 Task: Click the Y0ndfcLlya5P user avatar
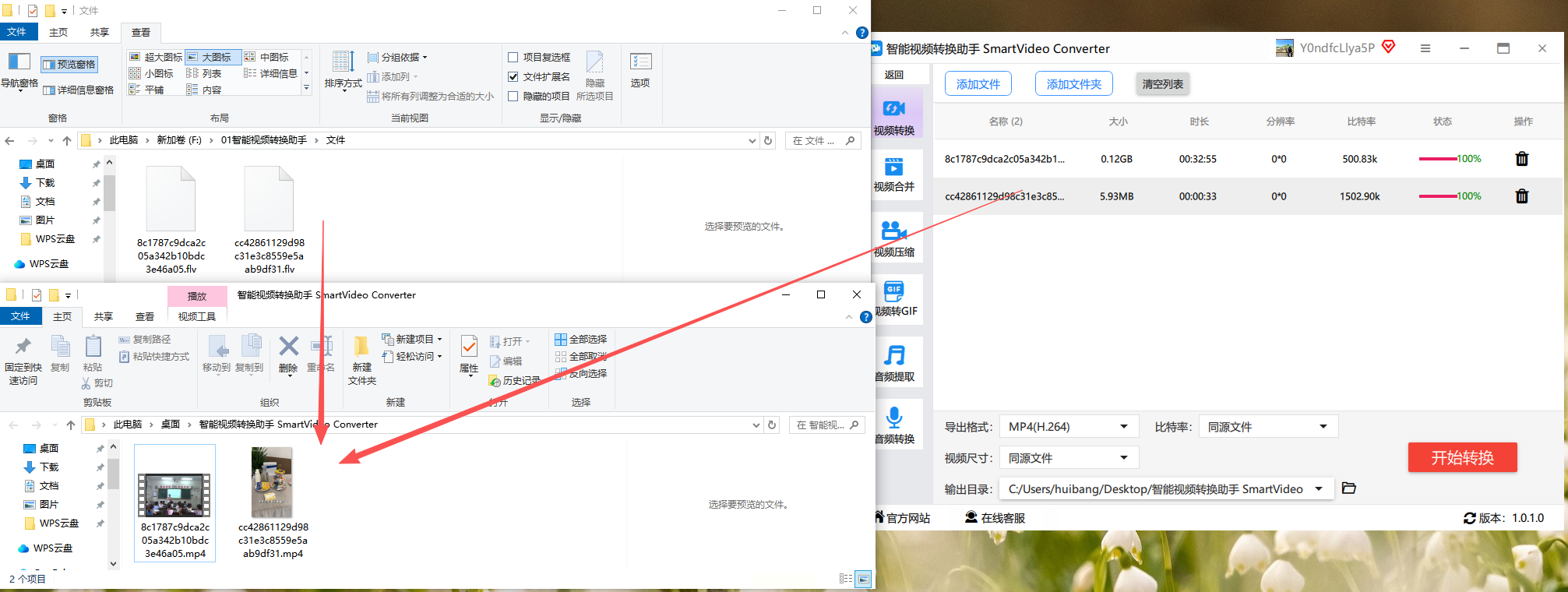point(1284,48)
